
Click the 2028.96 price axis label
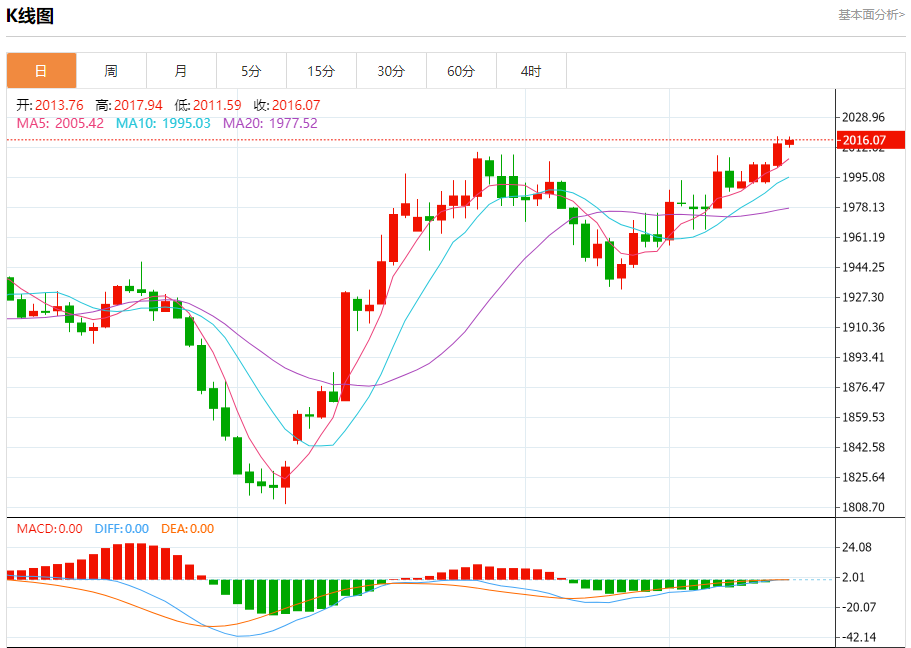865,117
